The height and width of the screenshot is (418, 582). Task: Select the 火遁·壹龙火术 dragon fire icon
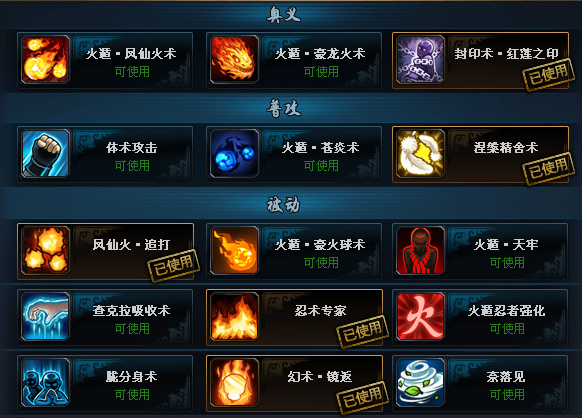click(x=234, y=59)
